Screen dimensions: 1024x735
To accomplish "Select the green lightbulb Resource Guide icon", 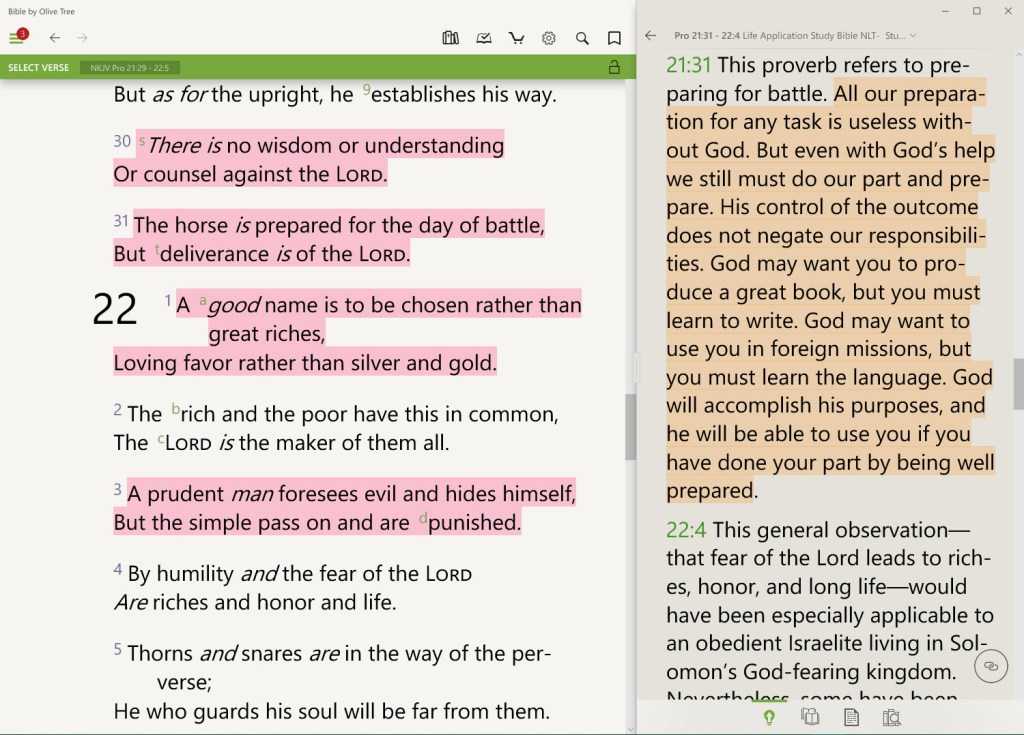I will click(769, 717).
